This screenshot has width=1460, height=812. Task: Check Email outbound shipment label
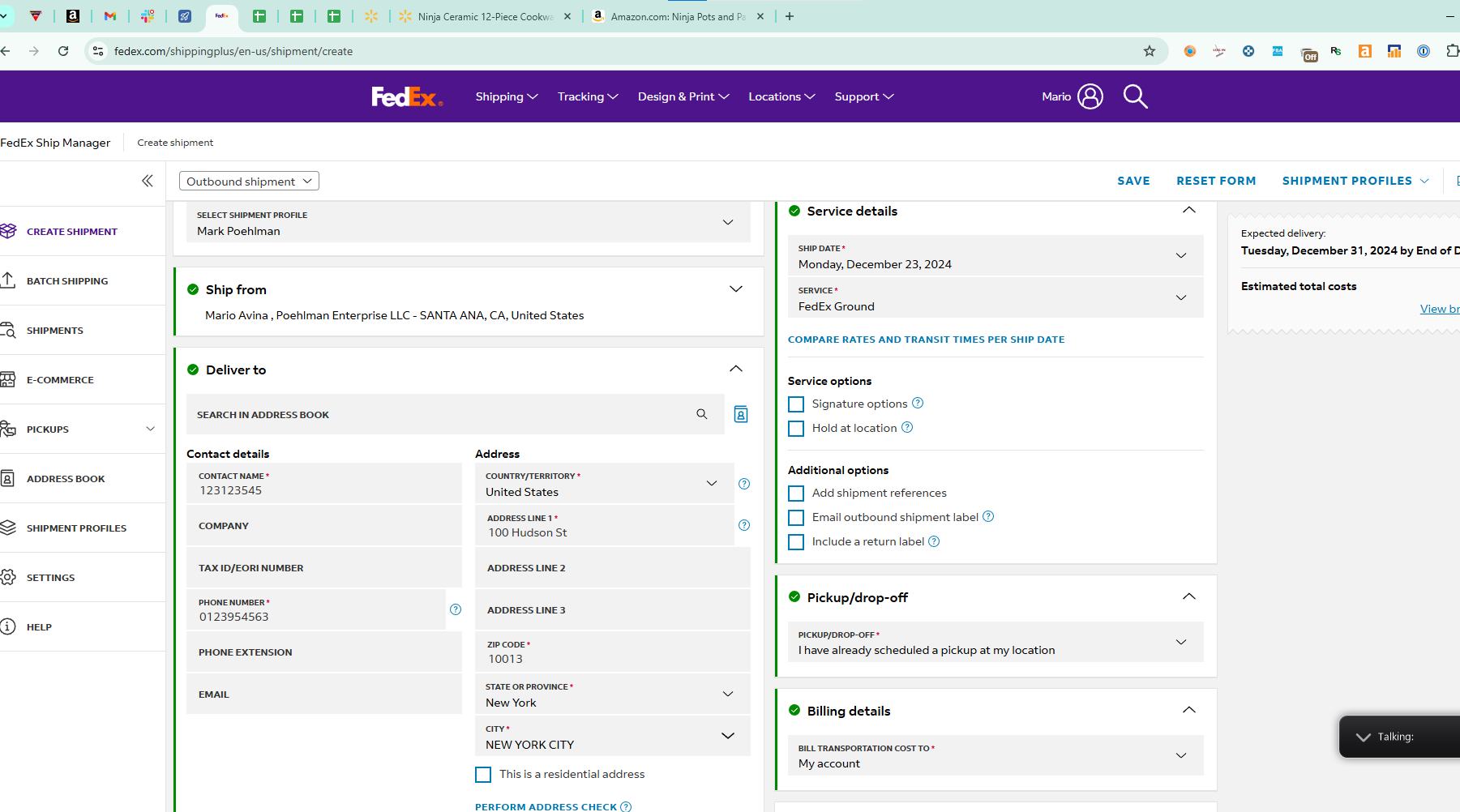point(796,517)
